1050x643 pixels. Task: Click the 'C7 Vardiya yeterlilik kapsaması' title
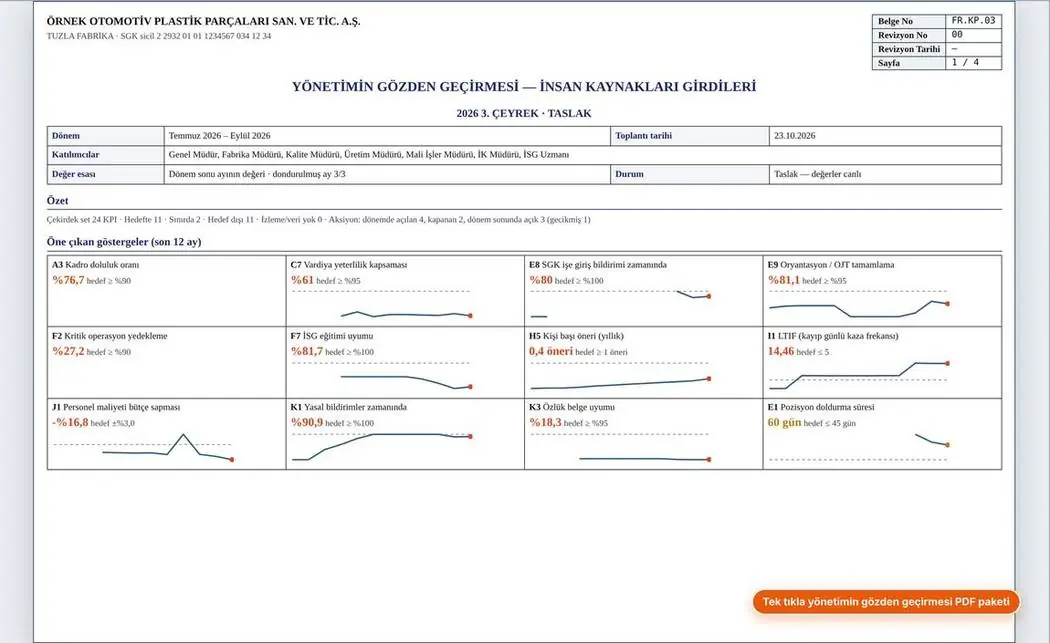tap(349, 265)
